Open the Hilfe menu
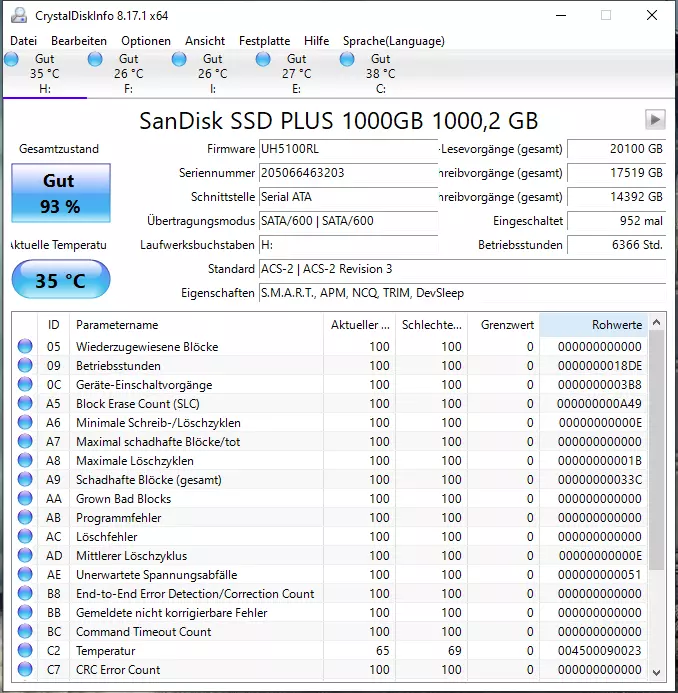Image resolution: width=678 pixels, height=693 pixels. (316, 41)
